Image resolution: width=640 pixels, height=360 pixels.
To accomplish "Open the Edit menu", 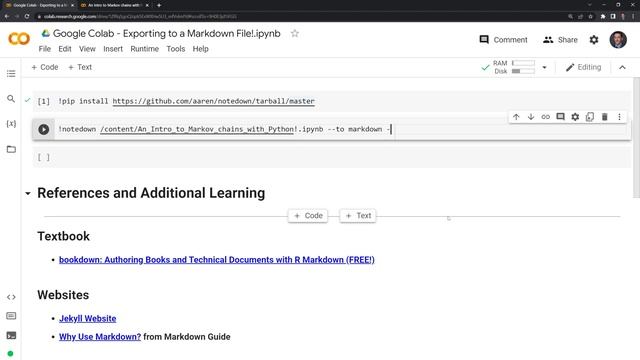I will pos(64,49).
